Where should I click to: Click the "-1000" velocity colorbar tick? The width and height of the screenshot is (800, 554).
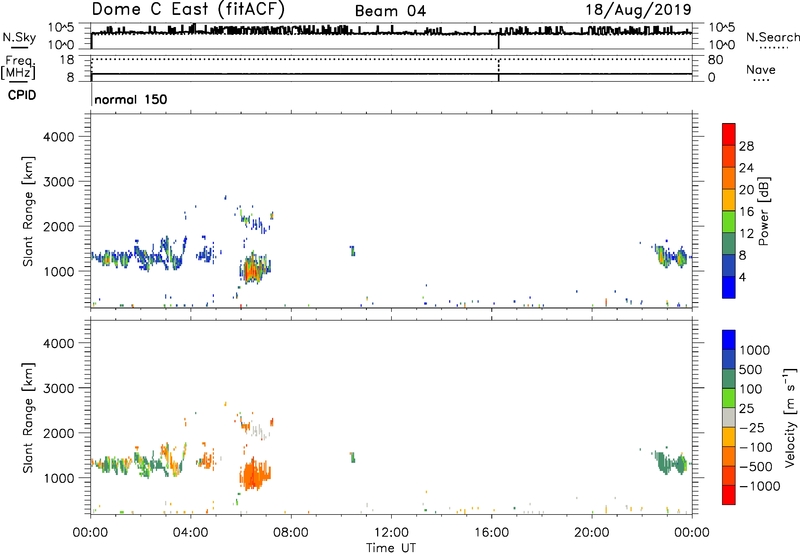(x=760, y=486)
